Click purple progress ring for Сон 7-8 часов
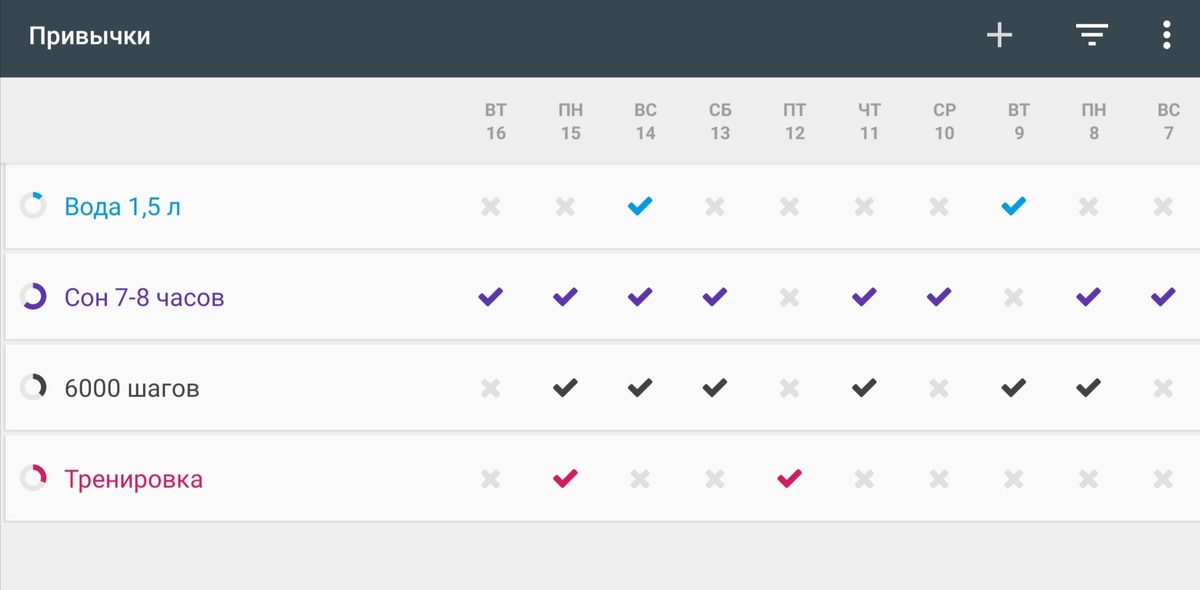Image resolution: width=1200 pixels, height=590 pixels. (x=33, y=297)
